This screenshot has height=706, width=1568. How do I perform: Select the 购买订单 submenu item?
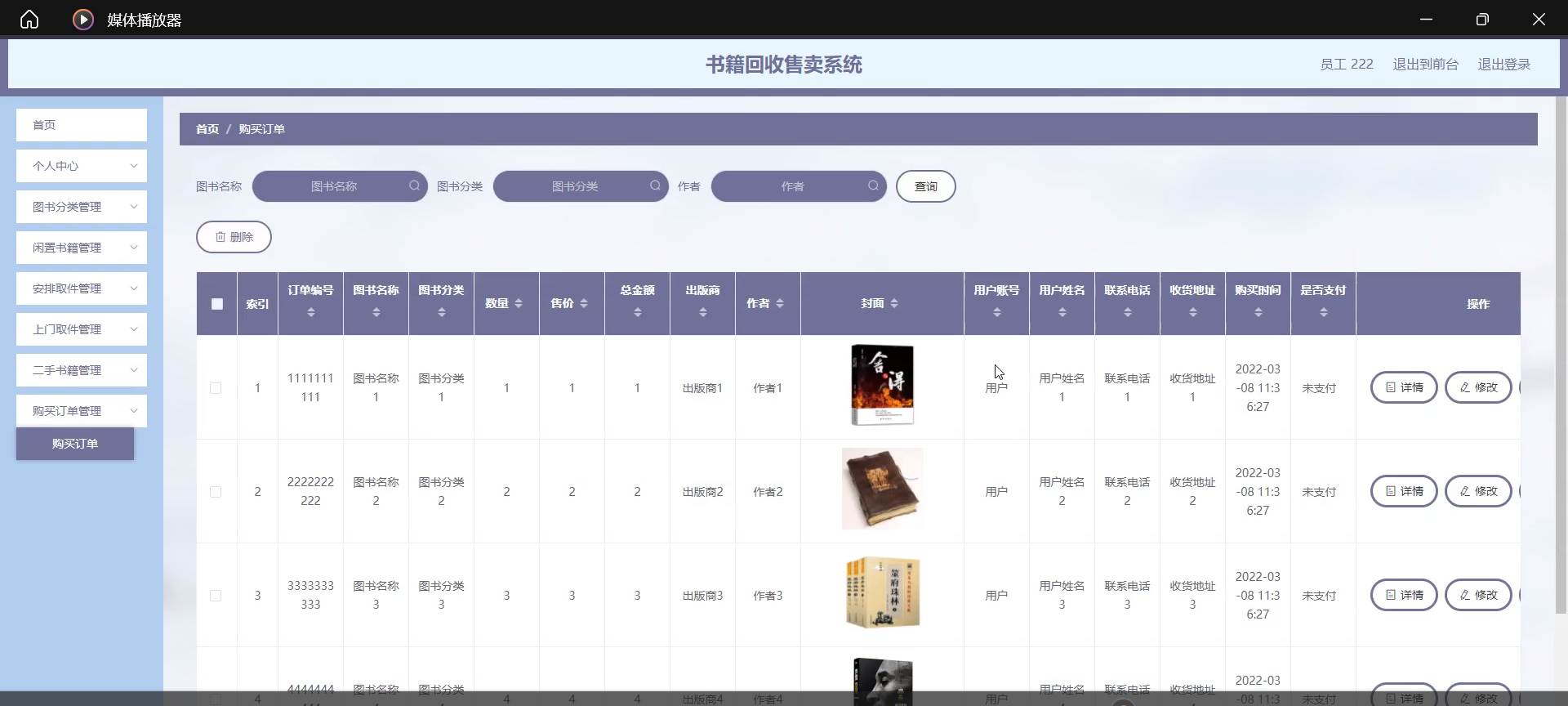(75, 444)
